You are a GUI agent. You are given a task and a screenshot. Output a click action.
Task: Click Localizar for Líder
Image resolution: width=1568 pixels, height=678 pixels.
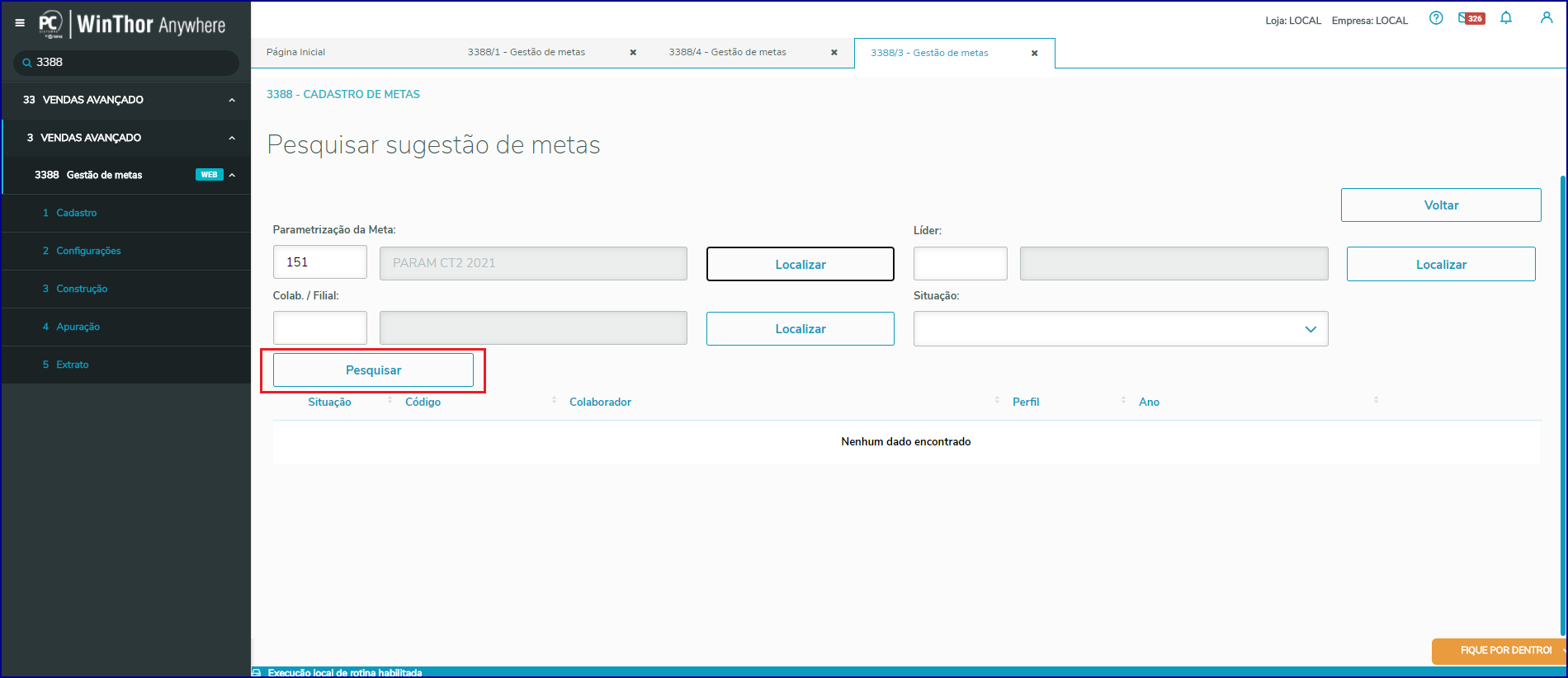[x=1441, y=264]
